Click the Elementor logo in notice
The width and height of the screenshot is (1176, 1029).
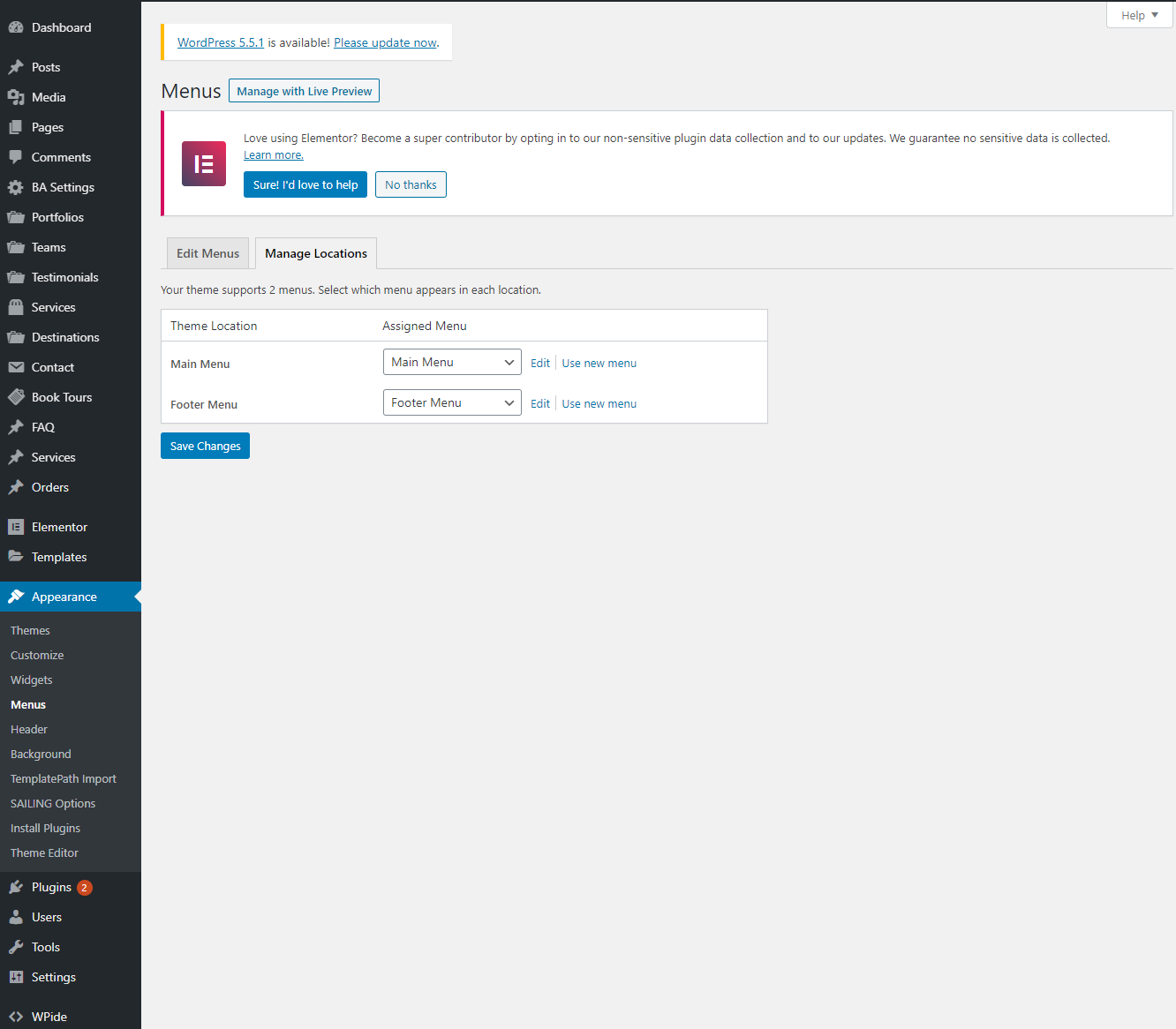[x=204, y=163]
